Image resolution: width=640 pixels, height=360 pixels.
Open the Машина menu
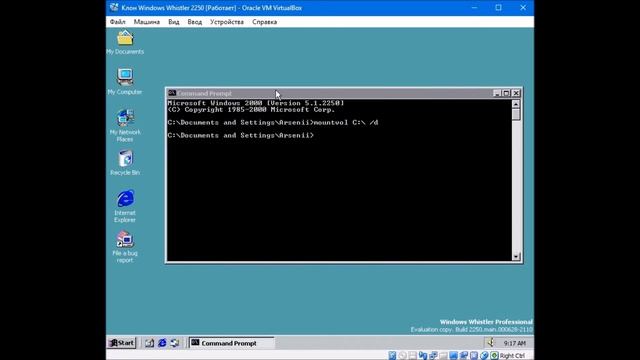tap(147, 22)
